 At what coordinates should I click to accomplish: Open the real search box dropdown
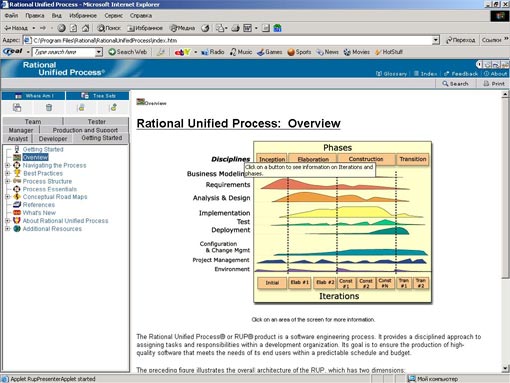tap(99, 52)
